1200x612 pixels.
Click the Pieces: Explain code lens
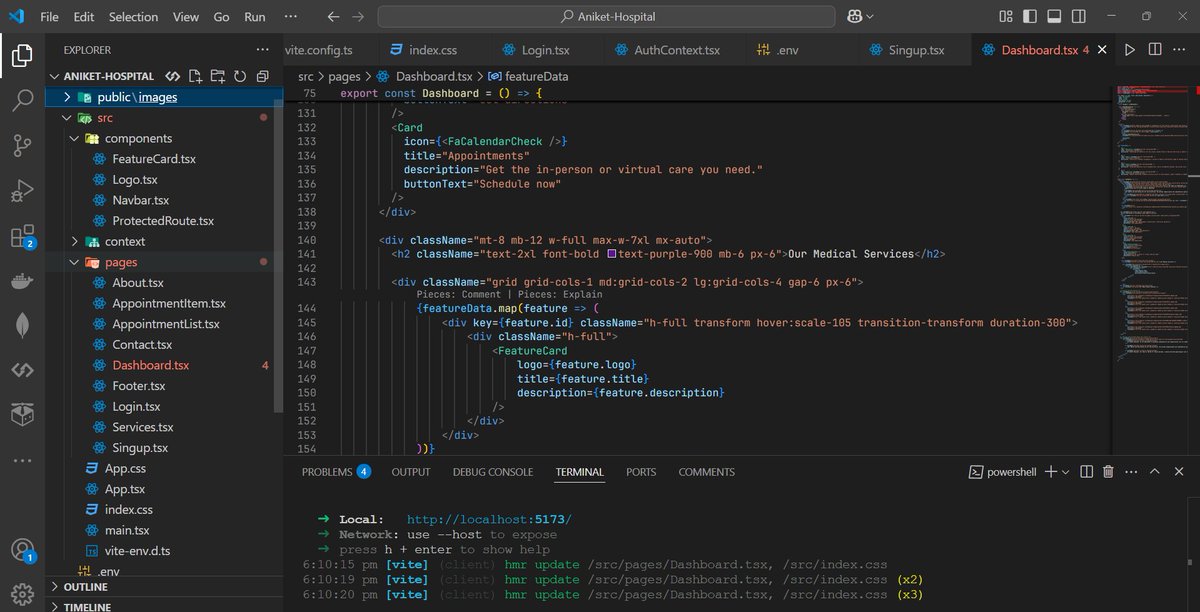point(560,295)
